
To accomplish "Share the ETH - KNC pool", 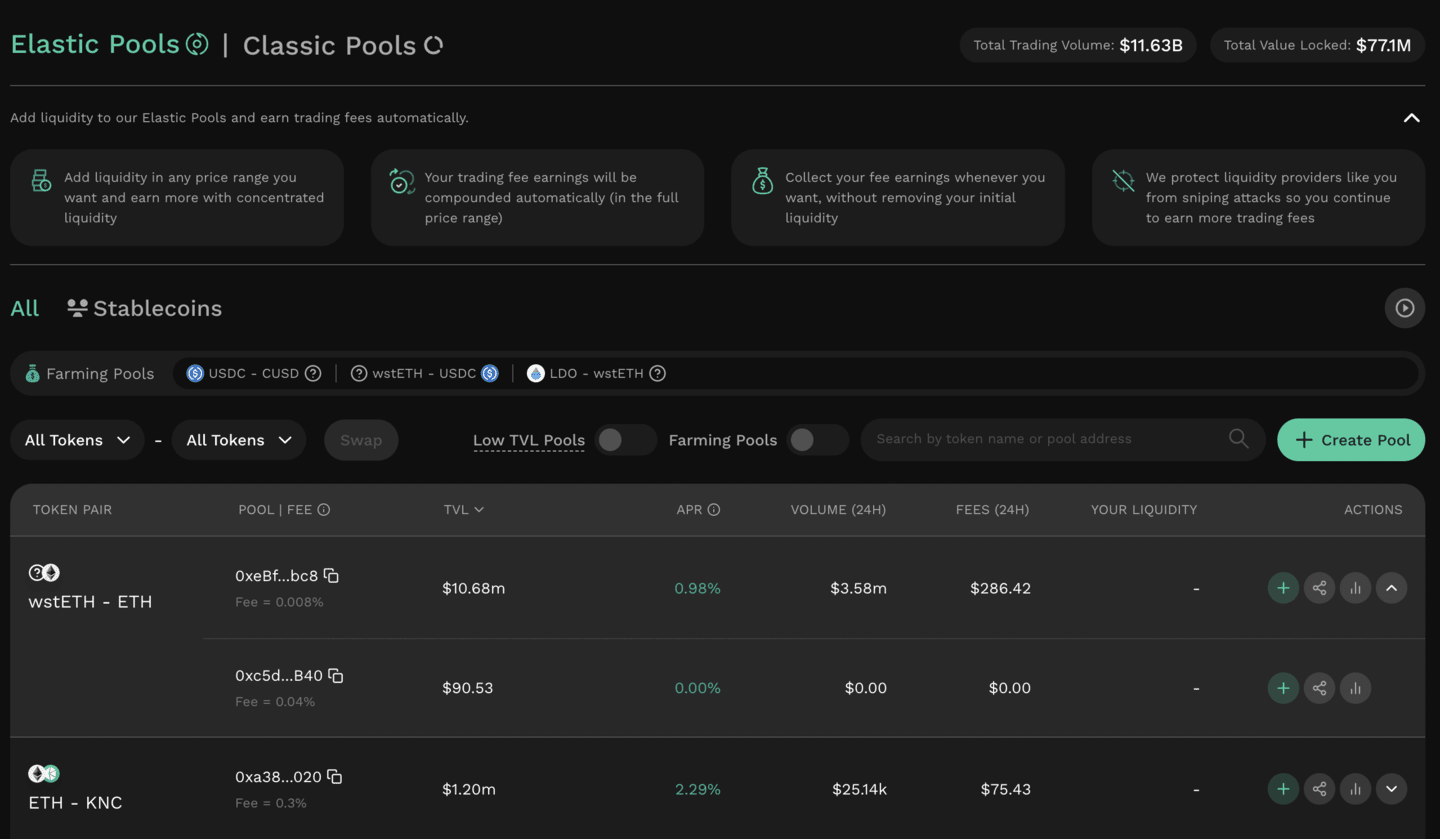I will click(x=1319, y=789).
